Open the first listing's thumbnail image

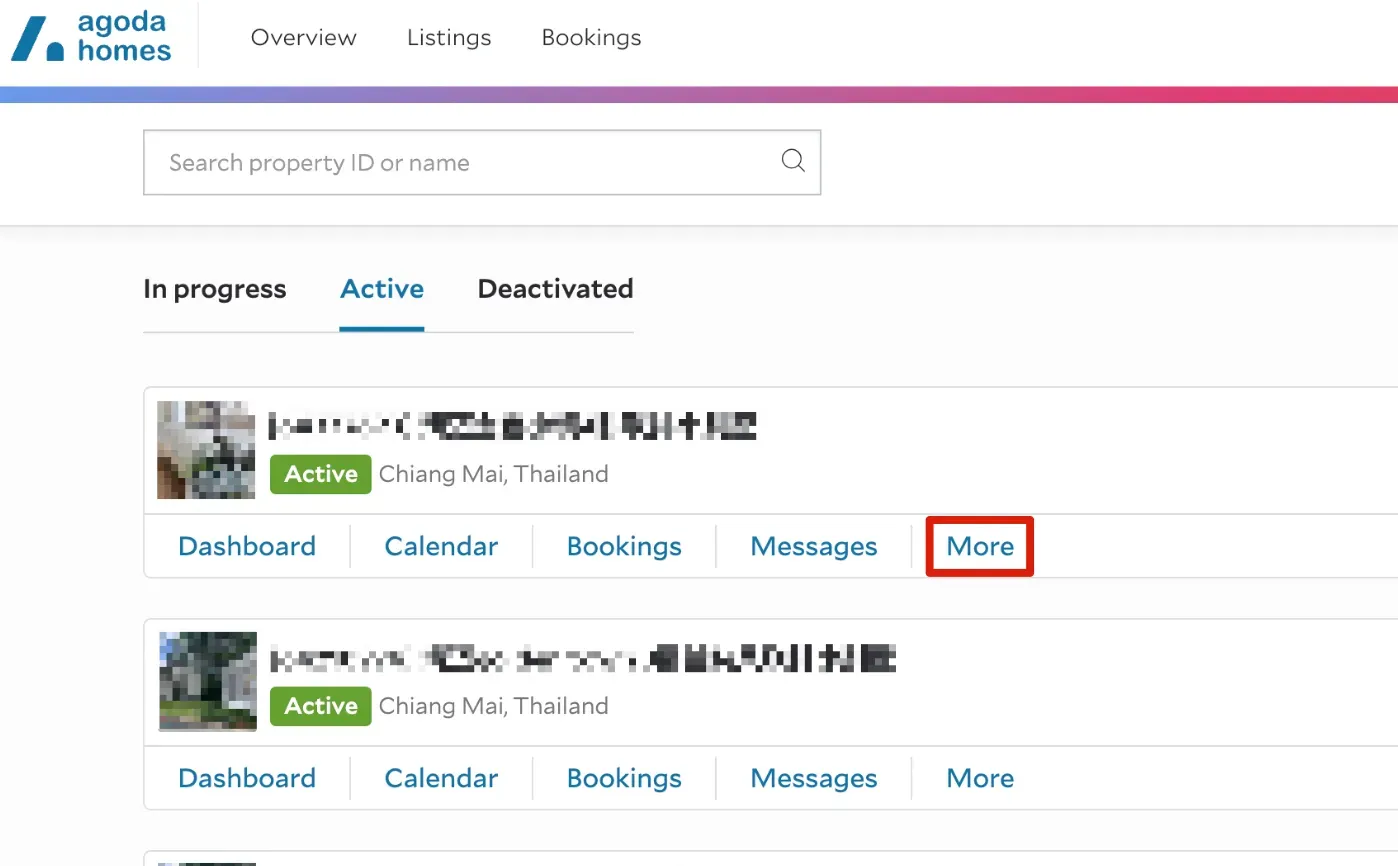tap(207, 449)
